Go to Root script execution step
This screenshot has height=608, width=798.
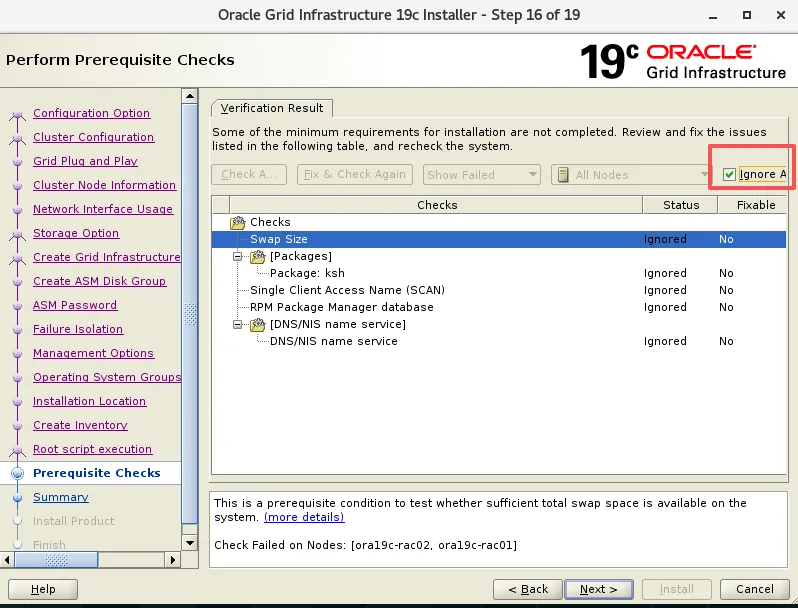[93, 449]
